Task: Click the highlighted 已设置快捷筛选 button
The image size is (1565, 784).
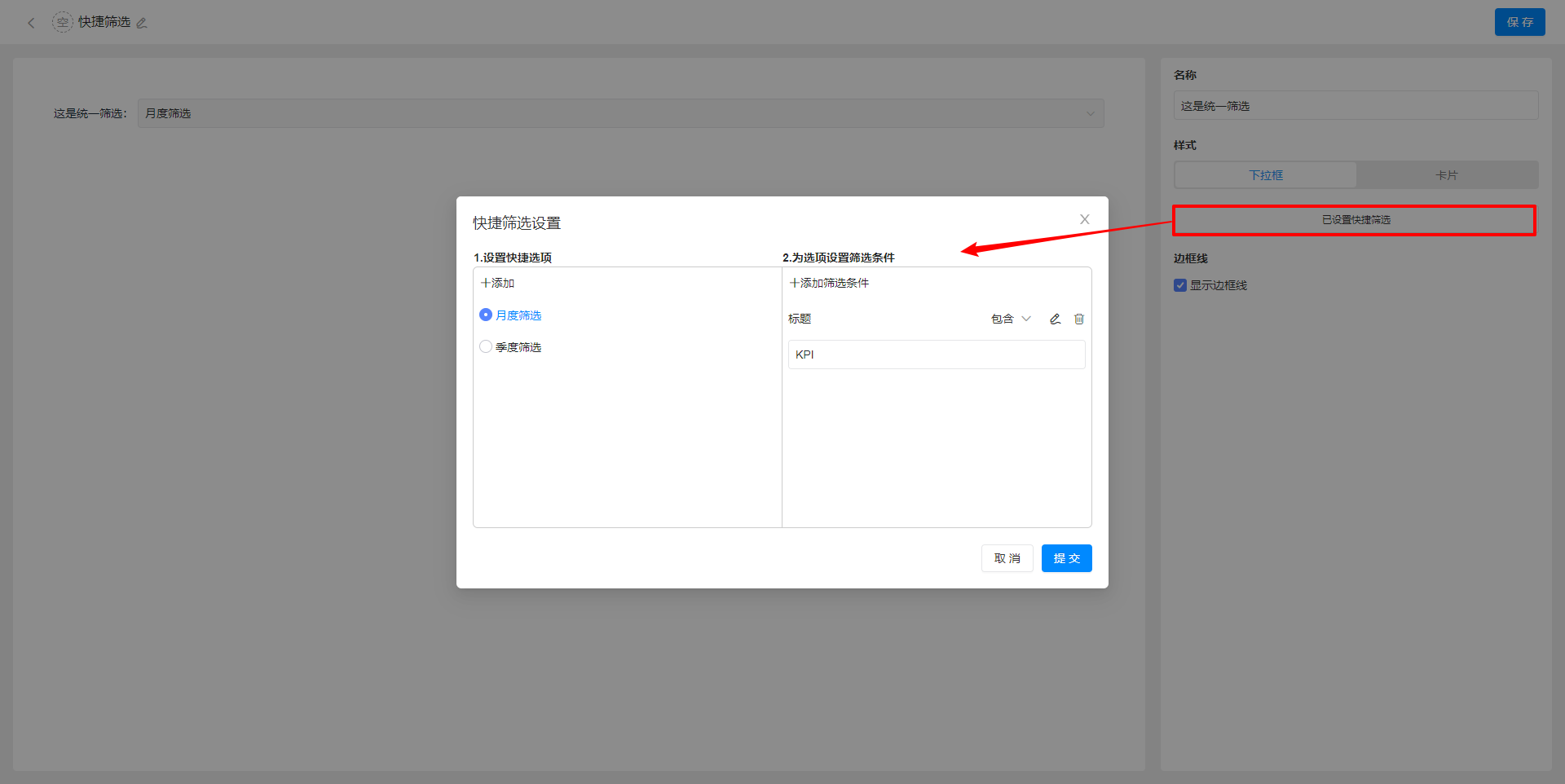Action: tap(1354, 219)
